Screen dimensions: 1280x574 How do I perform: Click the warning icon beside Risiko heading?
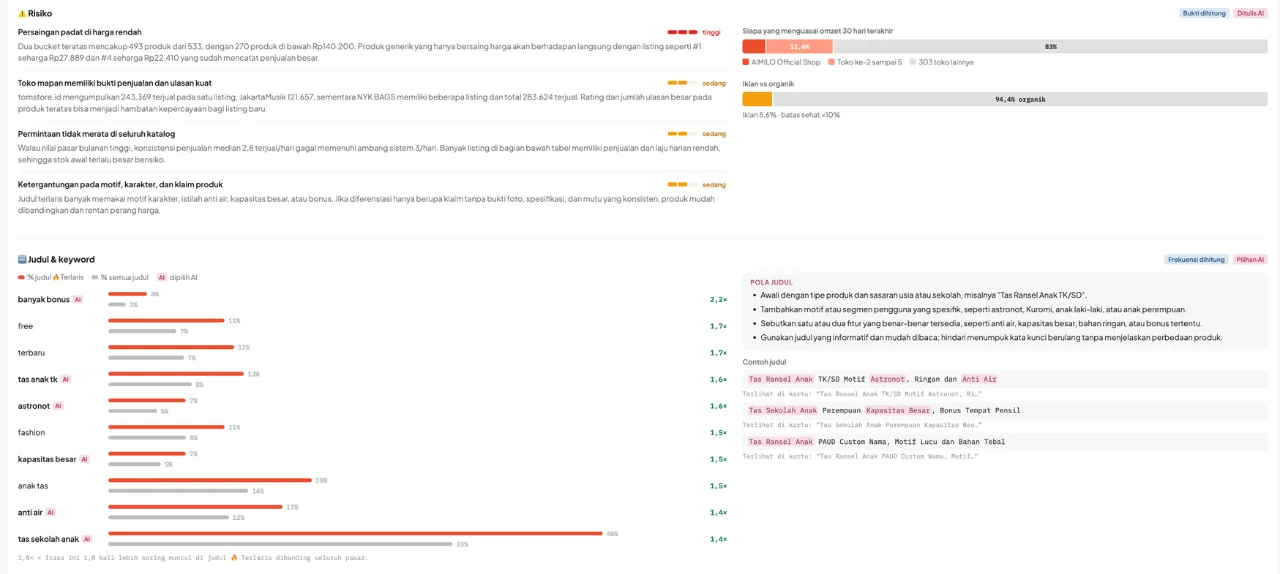22,13
